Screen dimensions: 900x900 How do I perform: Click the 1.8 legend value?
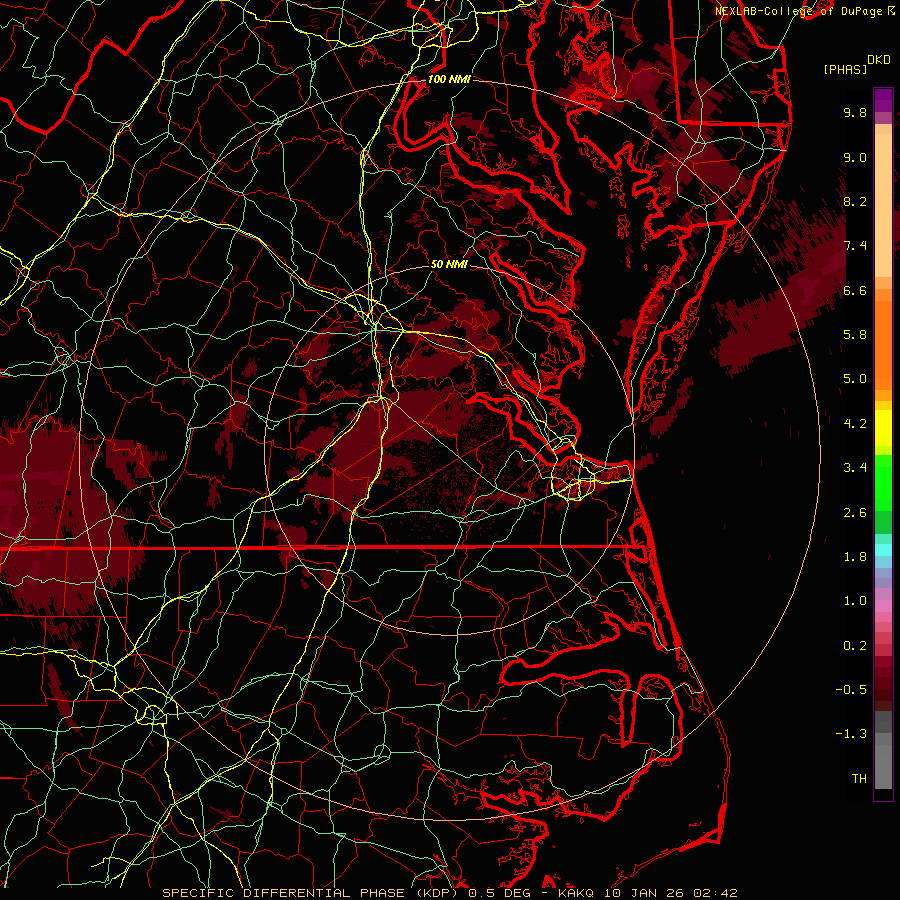tap(855, 557)
